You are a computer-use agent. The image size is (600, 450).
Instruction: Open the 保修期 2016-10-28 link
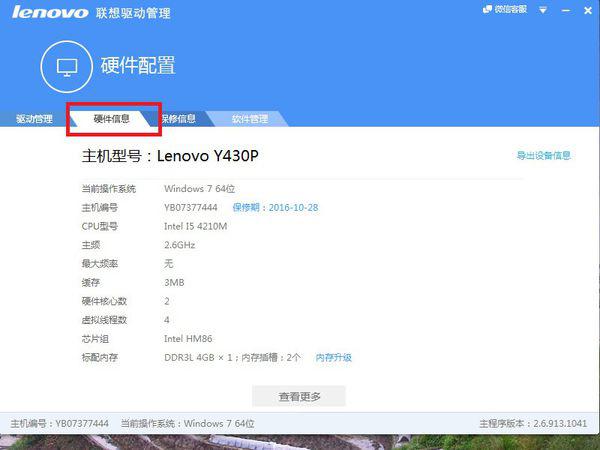coord(275,208)
